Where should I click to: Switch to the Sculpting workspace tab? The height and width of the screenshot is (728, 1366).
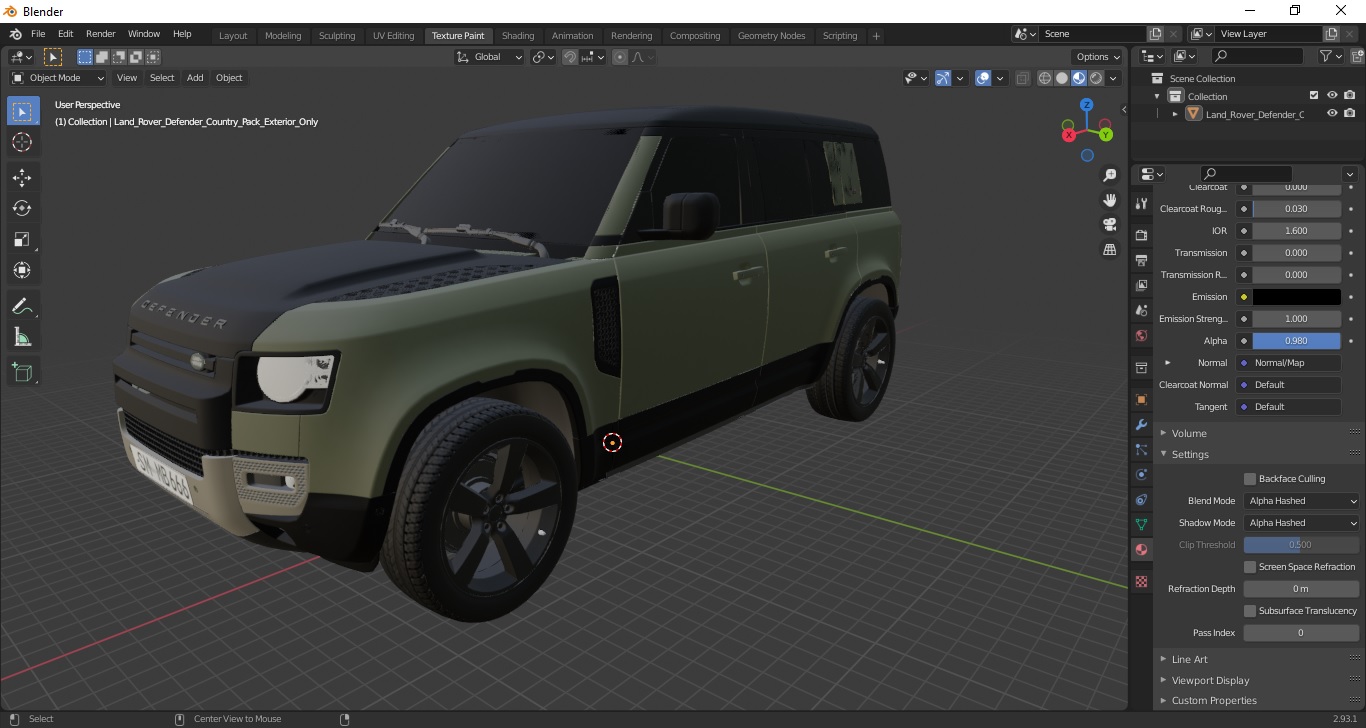(337, 36)
